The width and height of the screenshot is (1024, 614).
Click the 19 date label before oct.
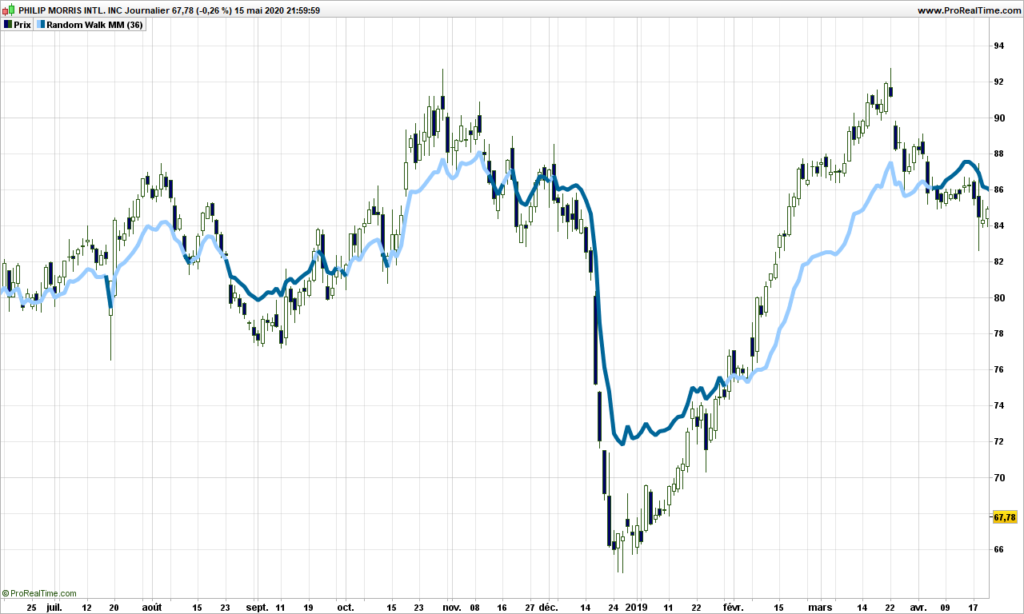point(308,607)
